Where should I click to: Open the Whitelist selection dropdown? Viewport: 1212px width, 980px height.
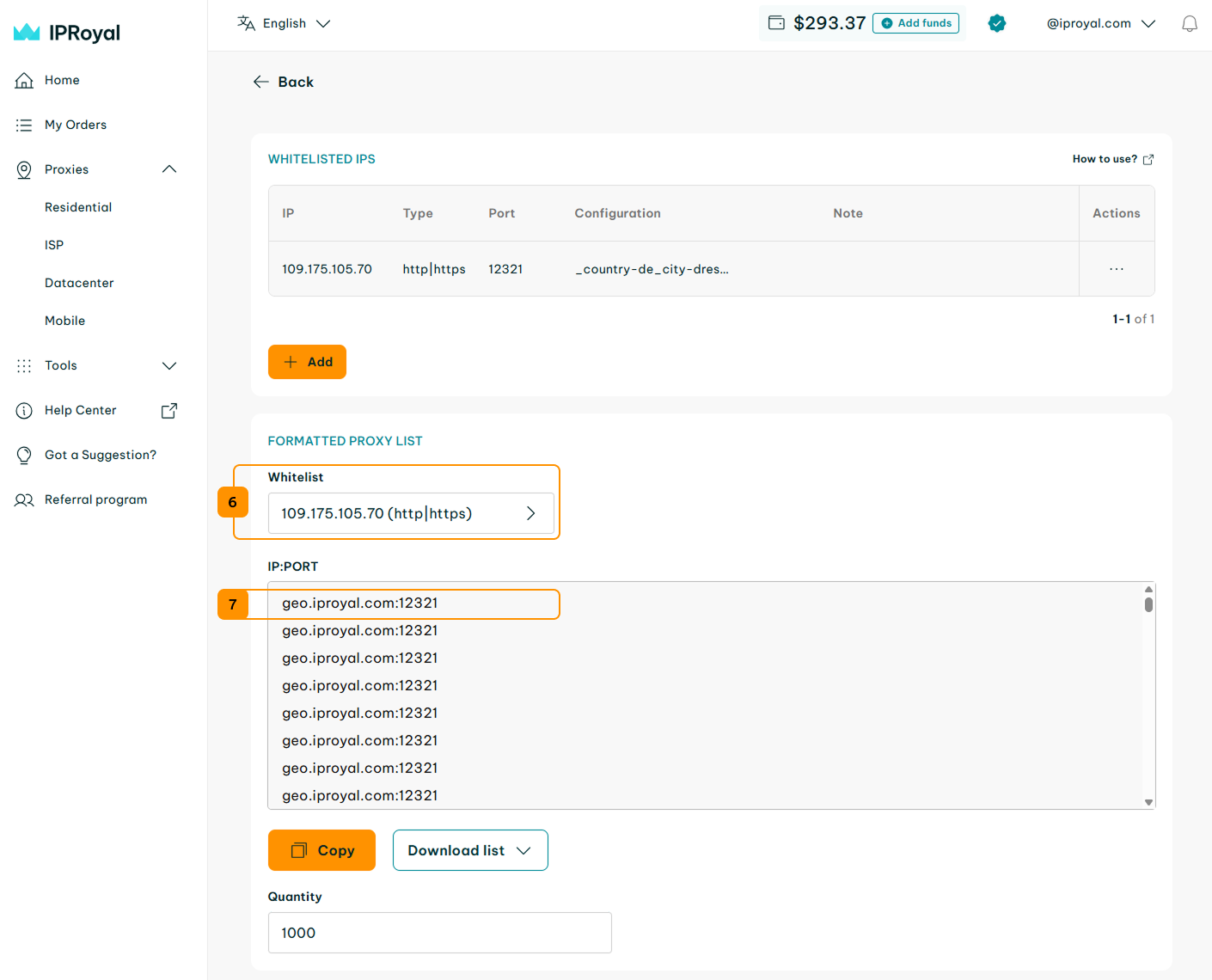[x=411, y=513]
